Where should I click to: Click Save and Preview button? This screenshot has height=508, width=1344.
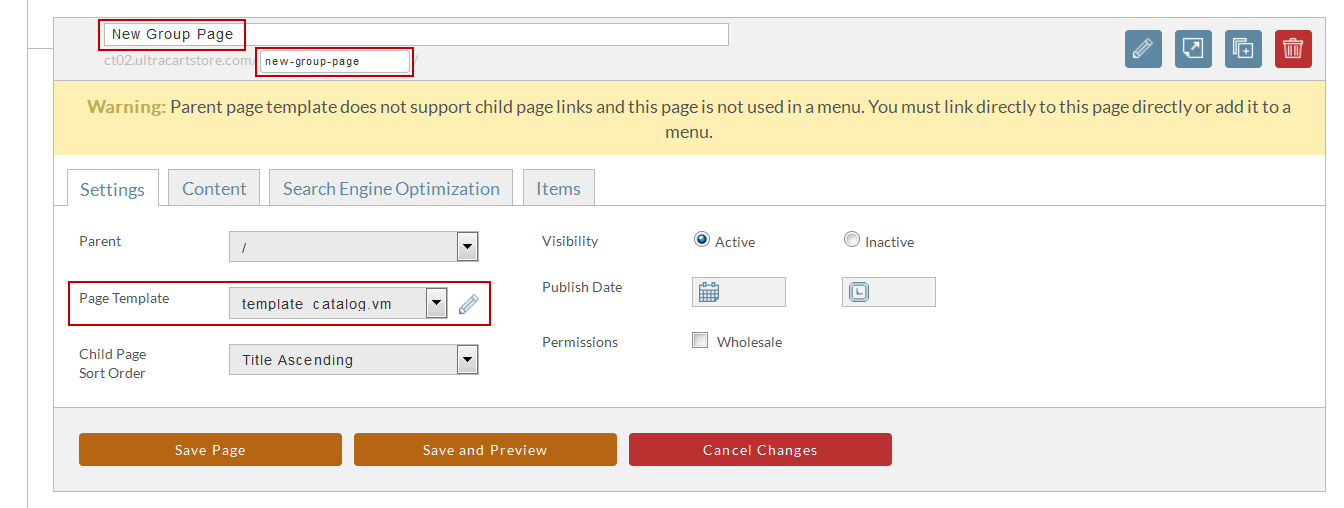(485, 450)
